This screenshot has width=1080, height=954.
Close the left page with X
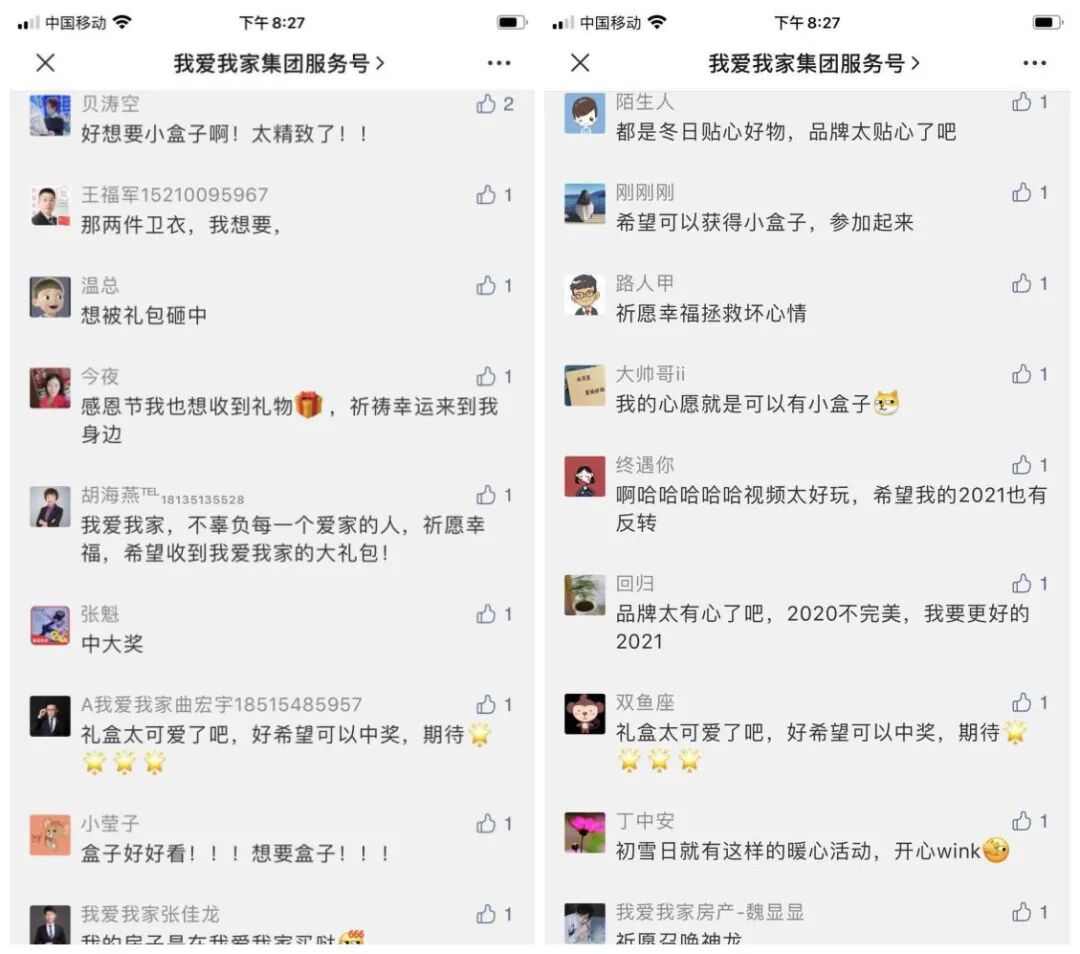point(45,63)
